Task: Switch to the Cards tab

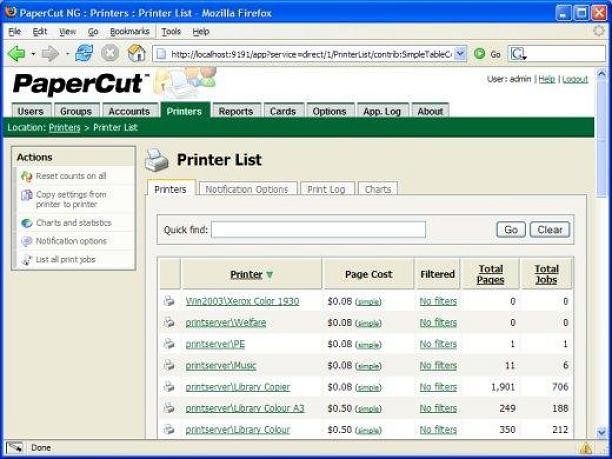Action: pyautogui.click(x=283, y=111)
